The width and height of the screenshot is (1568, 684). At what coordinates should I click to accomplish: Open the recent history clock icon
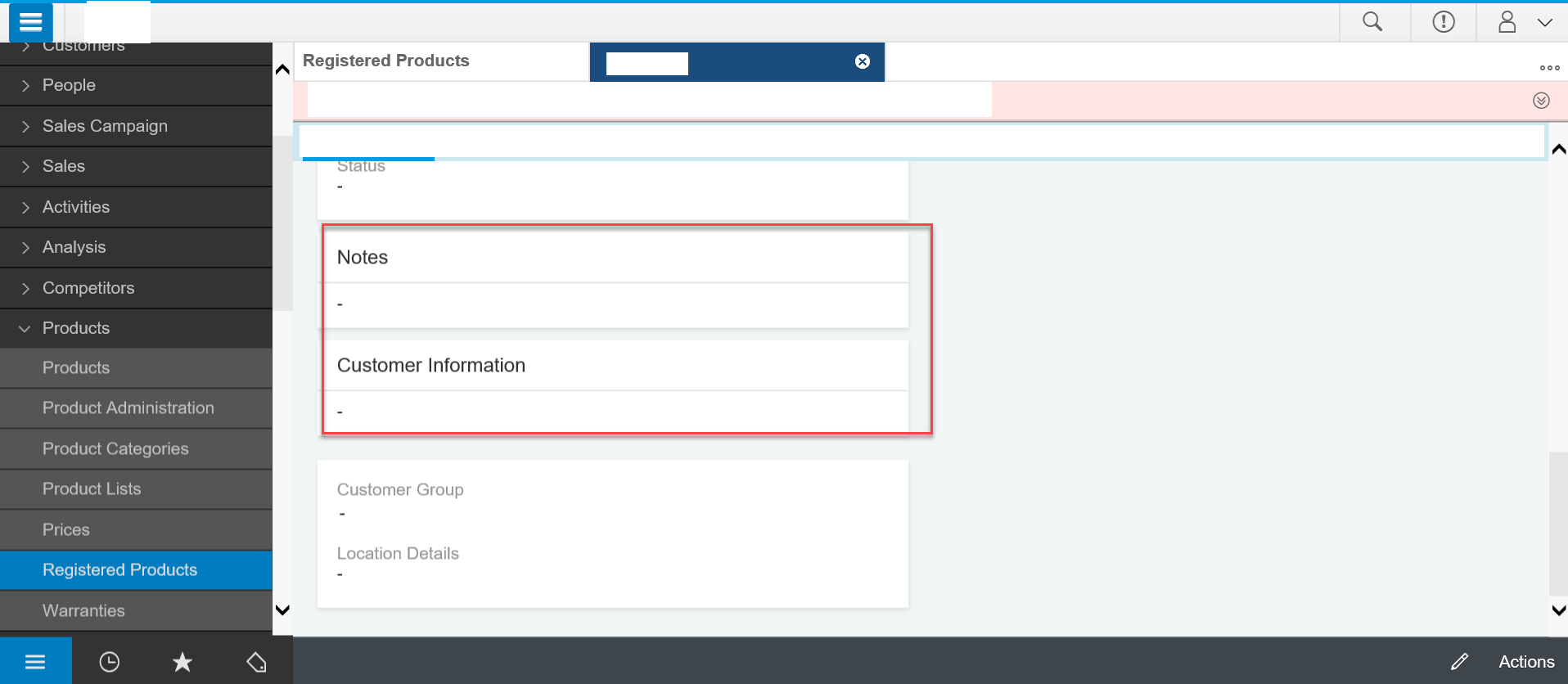pos(109,662)
